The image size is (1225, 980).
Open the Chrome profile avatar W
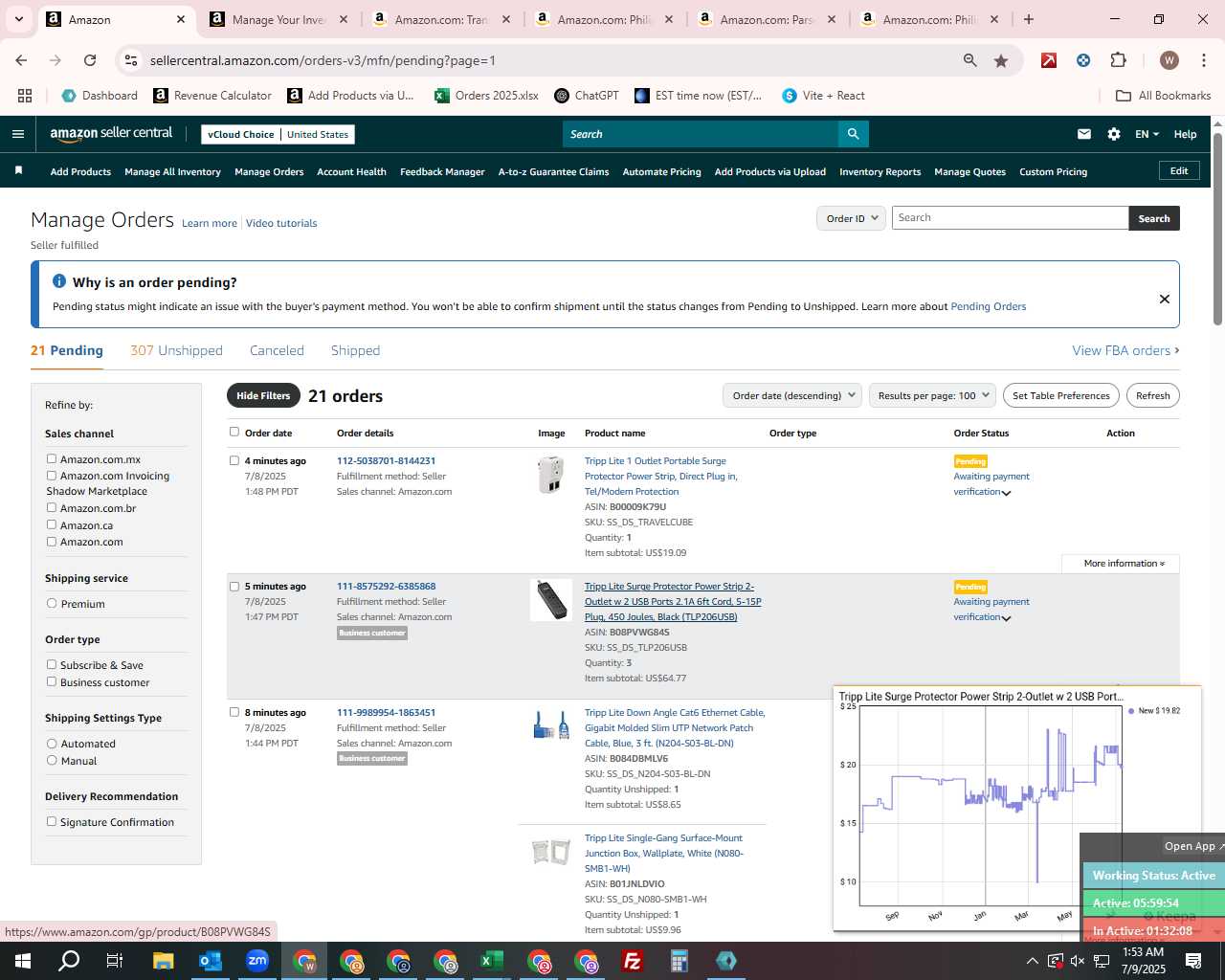pyautogui.click(x=1169, y=60)
